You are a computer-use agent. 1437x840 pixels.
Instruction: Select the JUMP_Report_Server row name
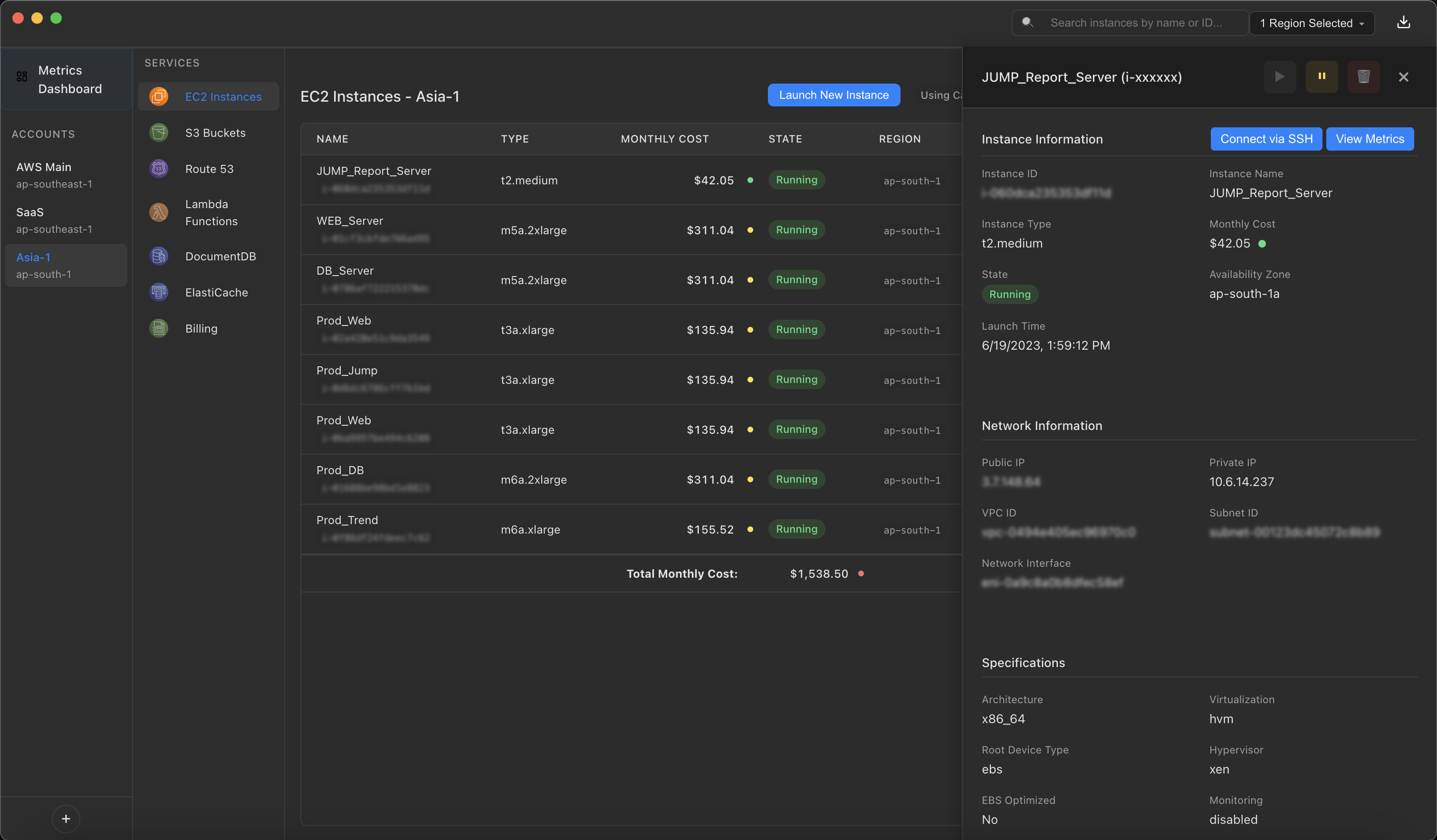374,171
